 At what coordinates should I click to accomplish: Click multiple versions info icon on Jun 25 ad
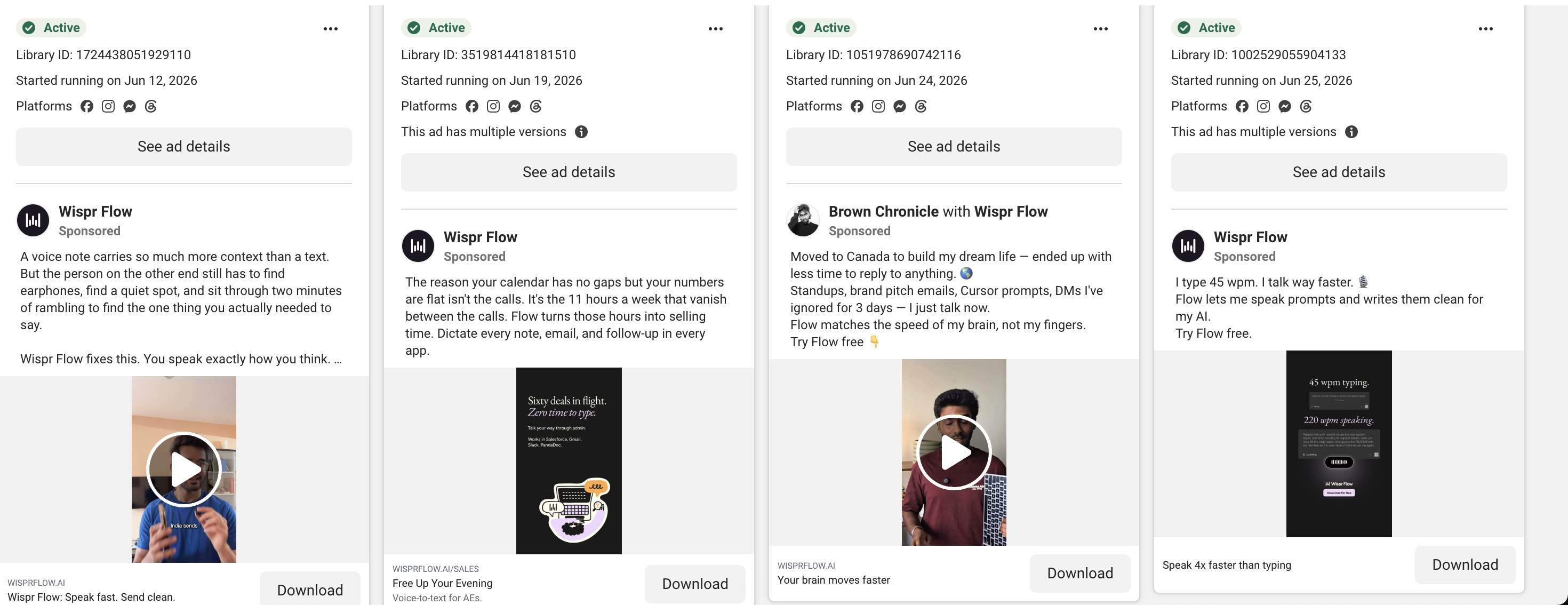click(1351, 132)
